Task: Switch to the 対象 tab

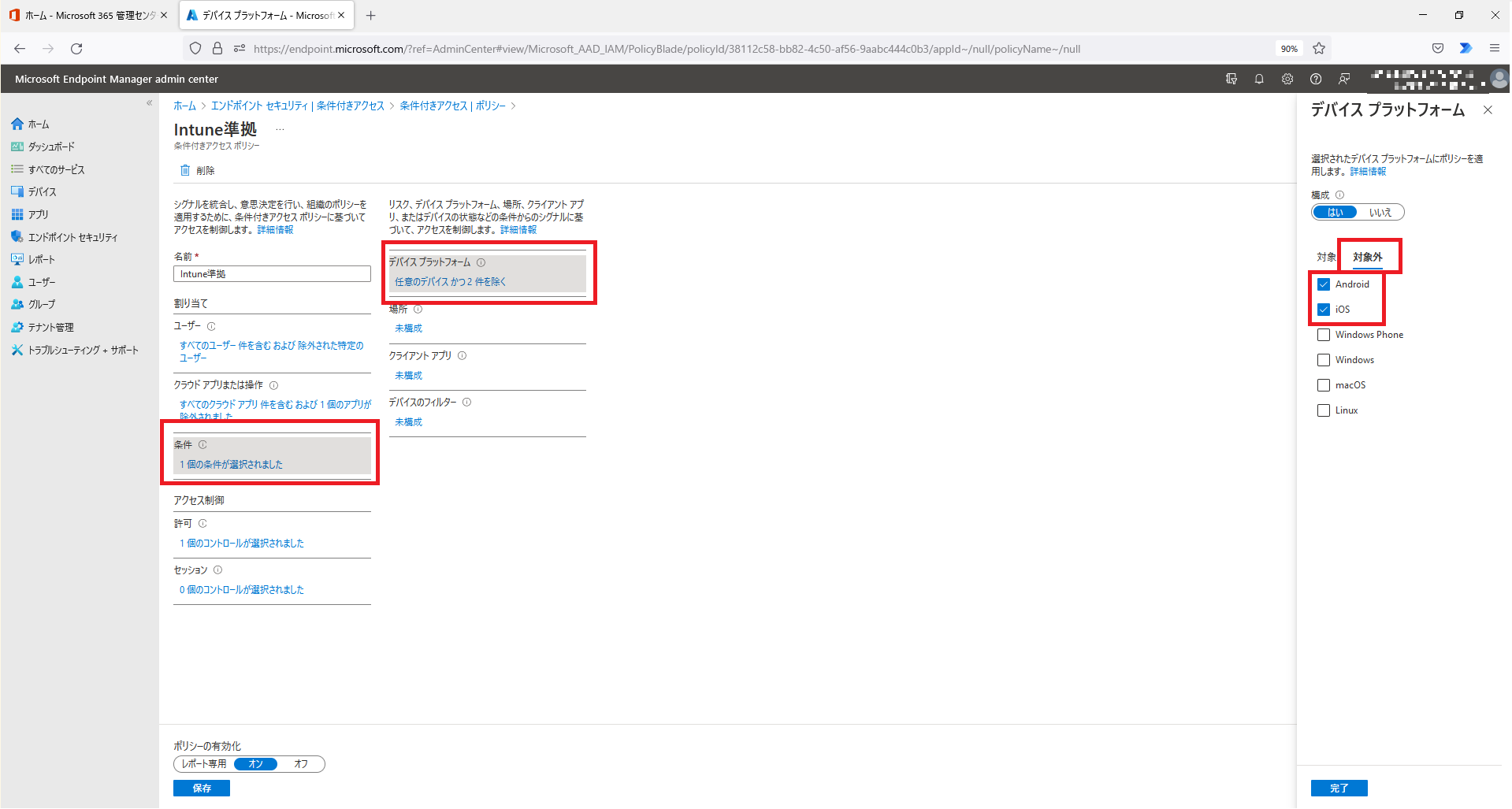Action: coord(1326,258)
